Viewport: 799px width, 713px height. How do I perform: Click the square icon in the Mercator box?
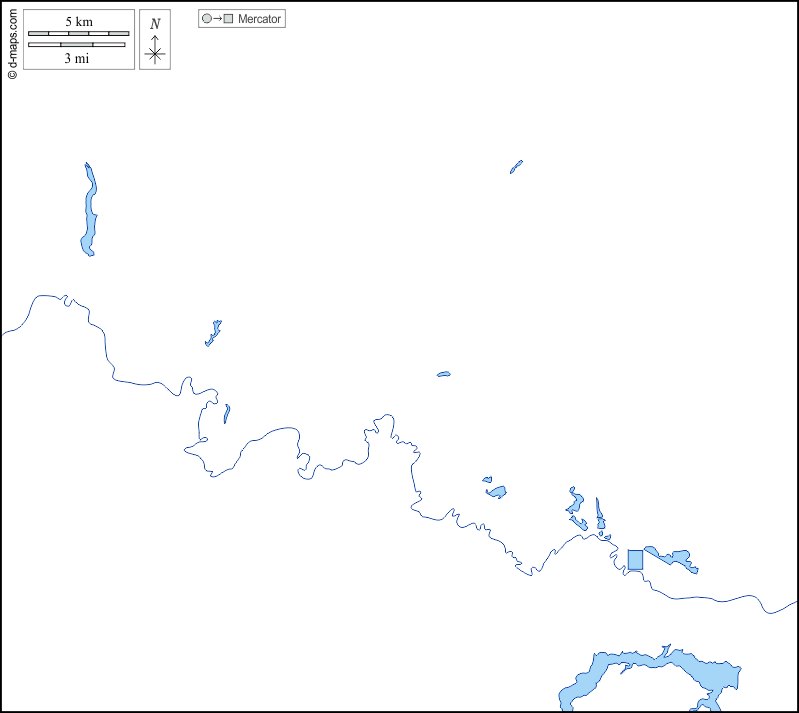tap(228, 19)
